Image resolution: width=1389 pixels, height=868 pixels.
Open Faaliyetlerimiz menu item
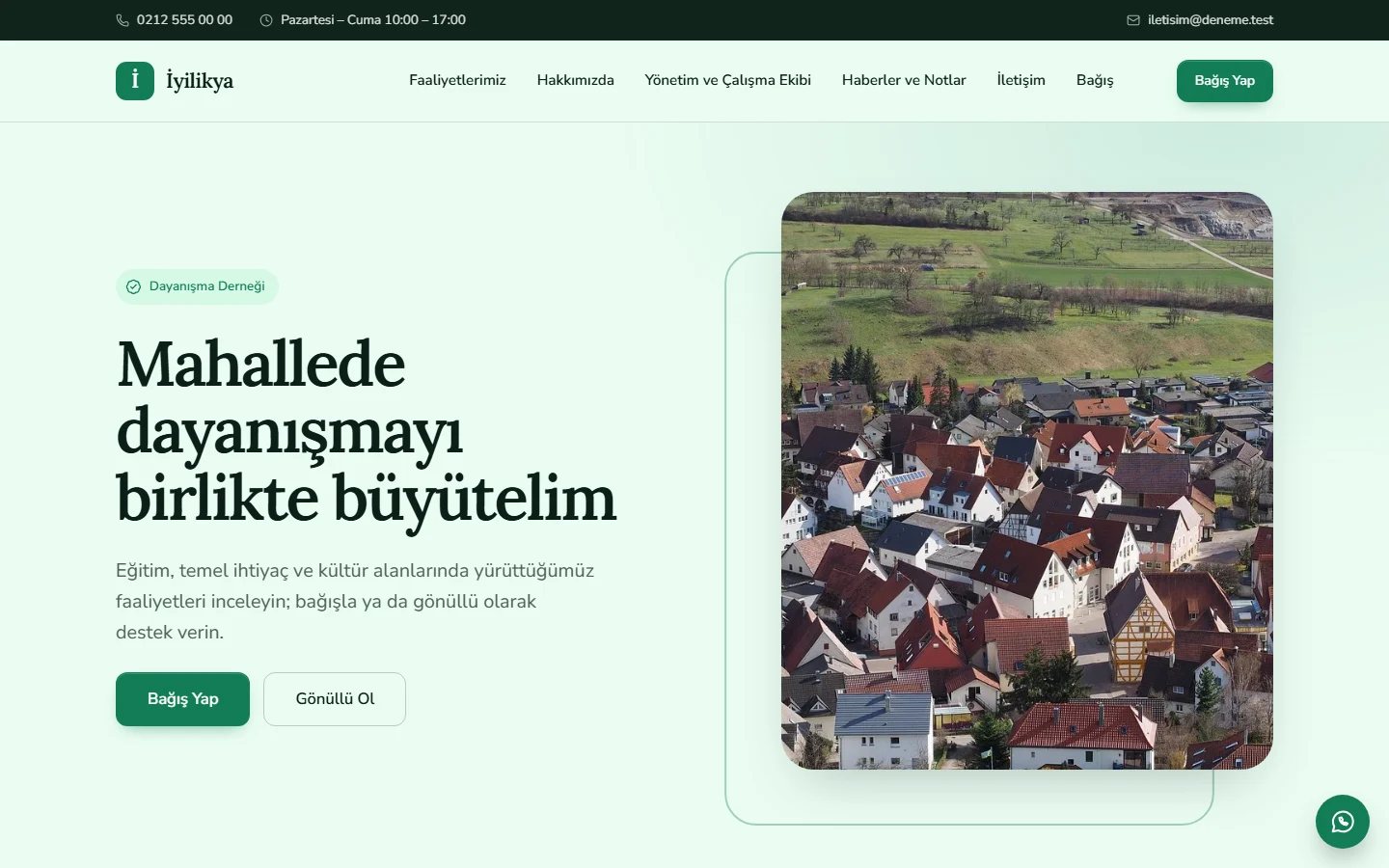click(x=457, y=80)
